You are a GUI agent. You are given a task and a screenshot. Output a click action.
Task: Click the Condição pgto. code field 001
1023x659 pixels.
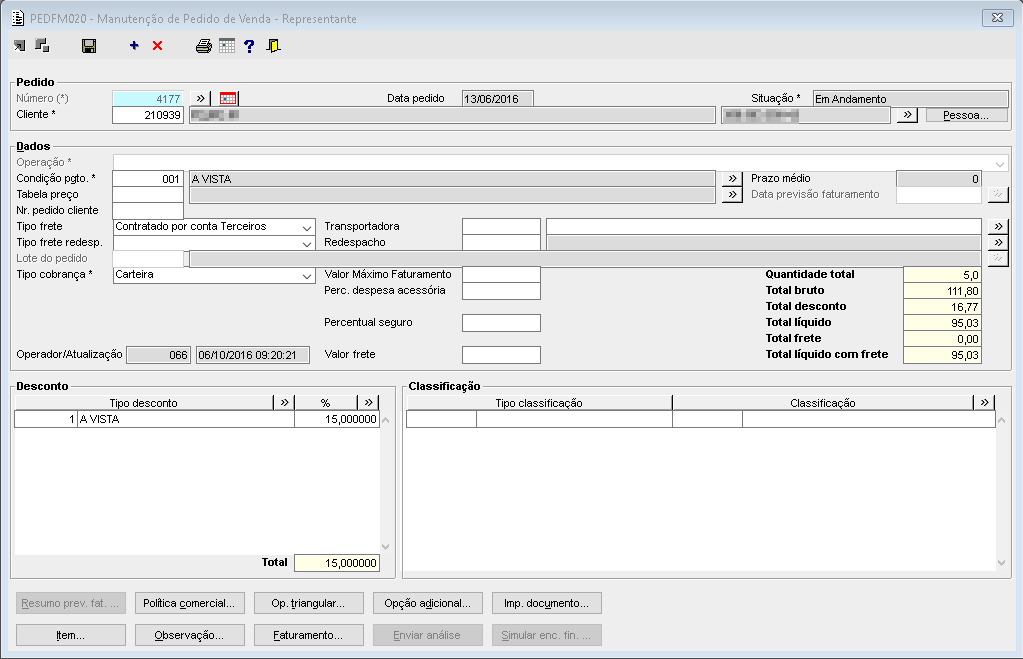coord(148,179)
